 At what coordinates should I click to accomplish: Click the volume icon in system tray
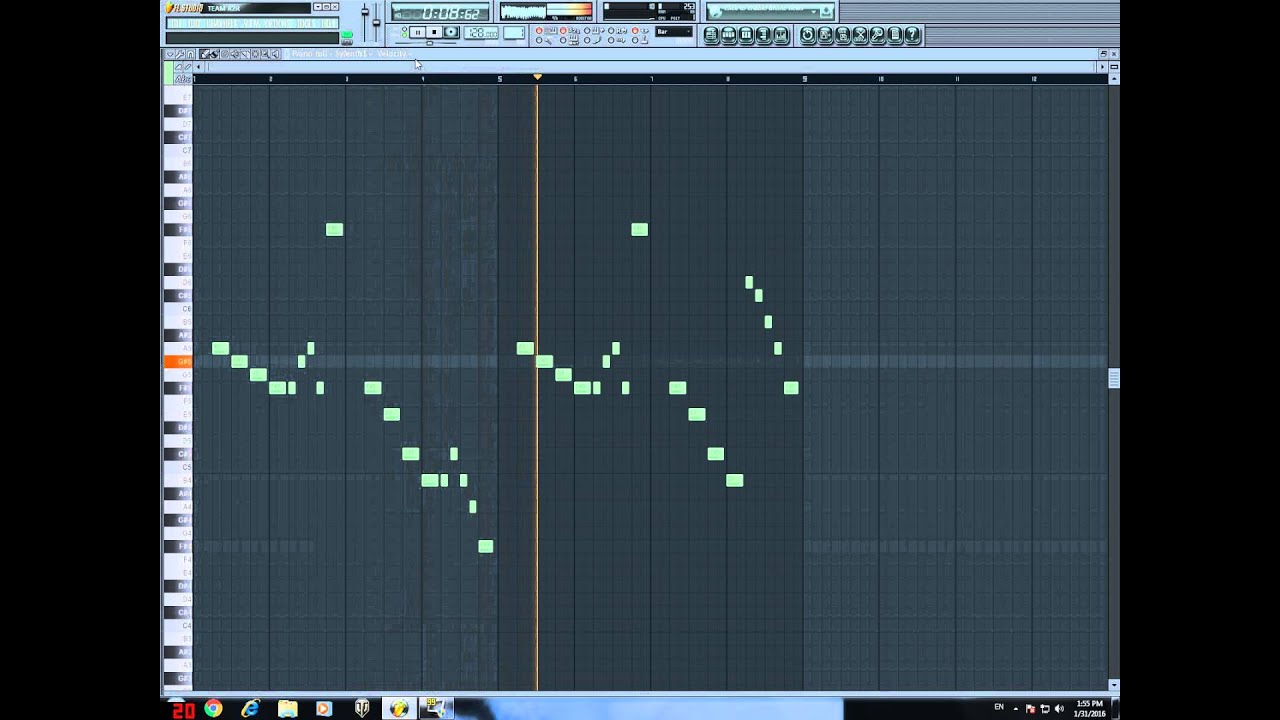1059,708
